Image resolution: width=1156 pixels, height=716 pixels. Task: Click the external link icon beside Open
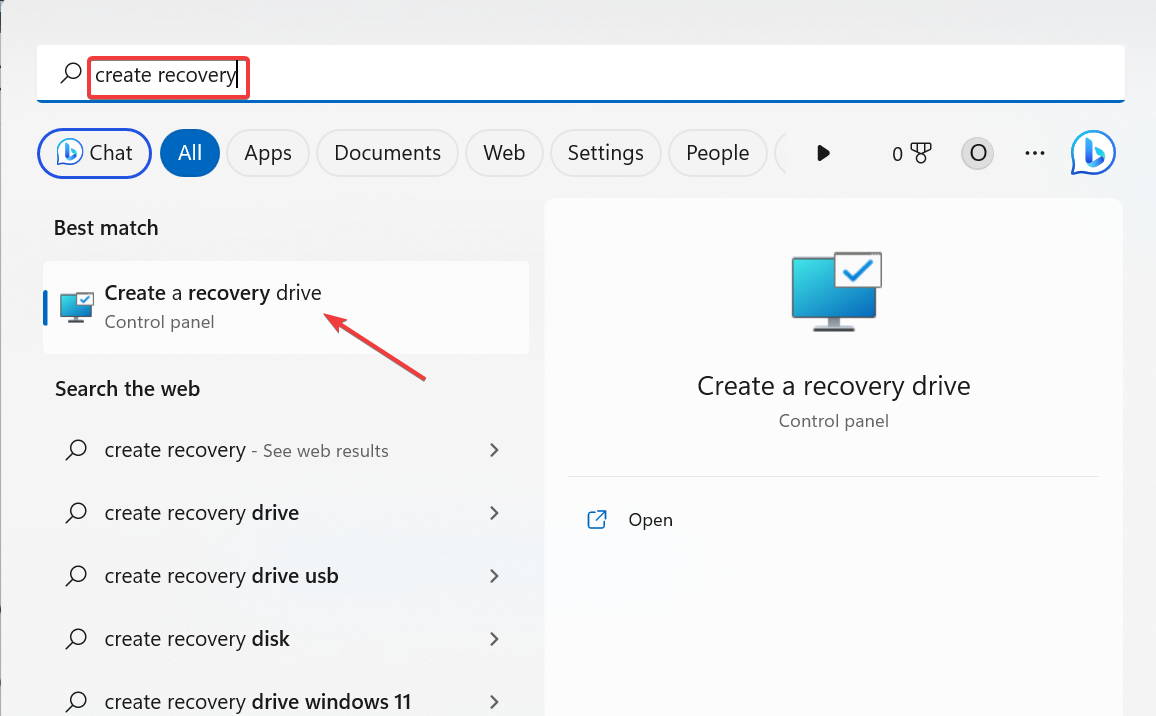tap(596, 519)
